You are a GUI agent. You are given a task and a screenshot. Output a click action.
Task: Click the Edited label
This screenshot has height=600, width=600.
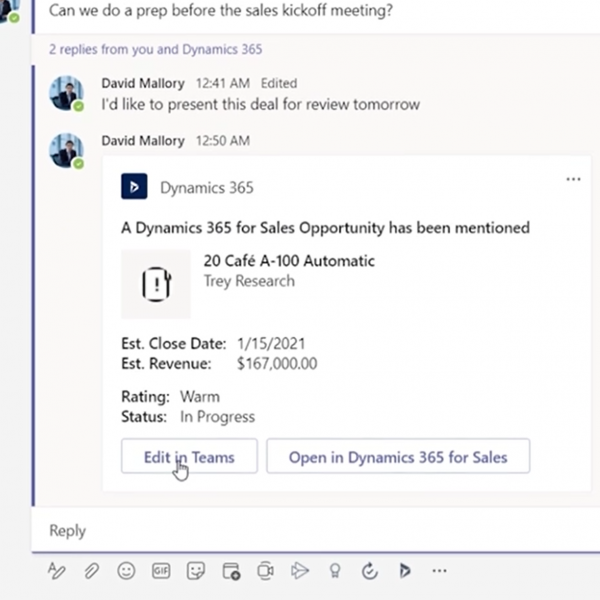point(279,83)
